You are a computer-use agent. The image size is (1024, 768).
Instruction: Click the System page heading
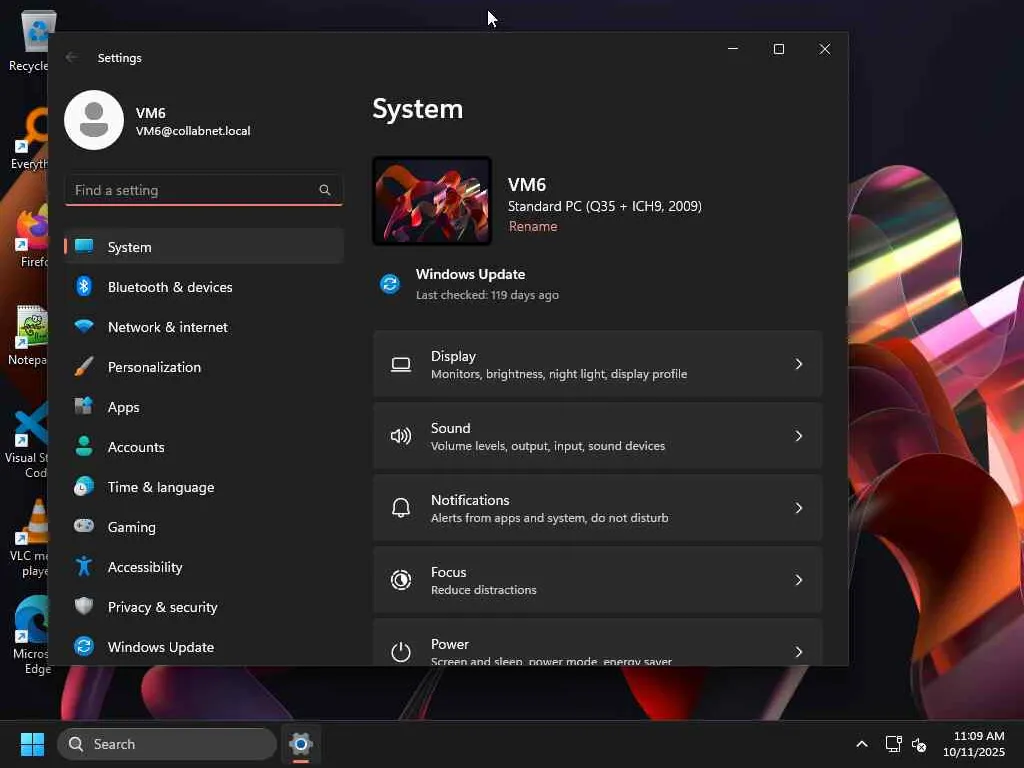pyautogui.click(x=417, y=109)
